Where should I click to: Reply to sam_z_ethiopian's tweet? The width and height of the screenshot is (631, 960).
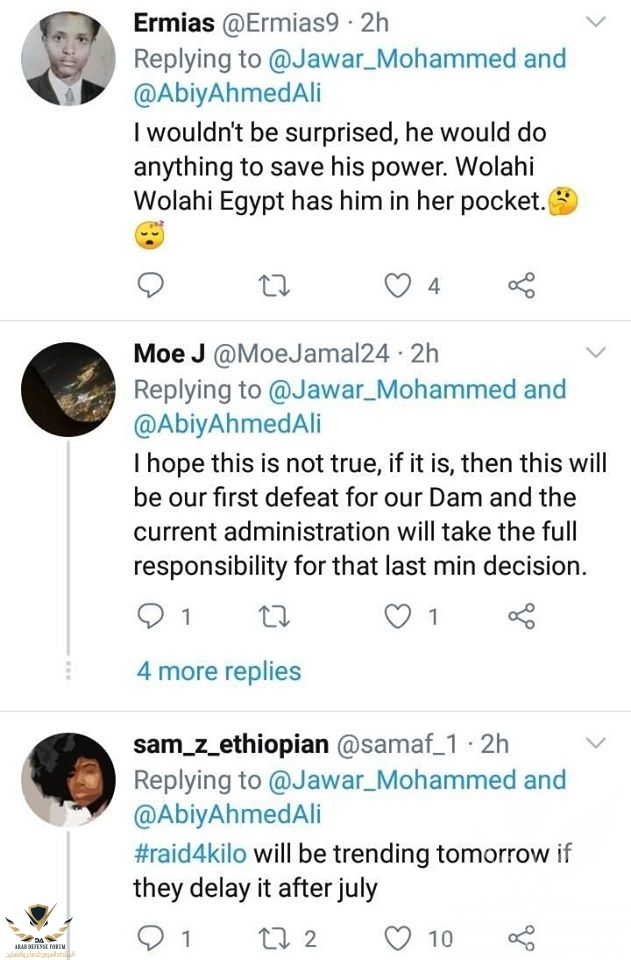pyautogui.click(x=149, y=937)
